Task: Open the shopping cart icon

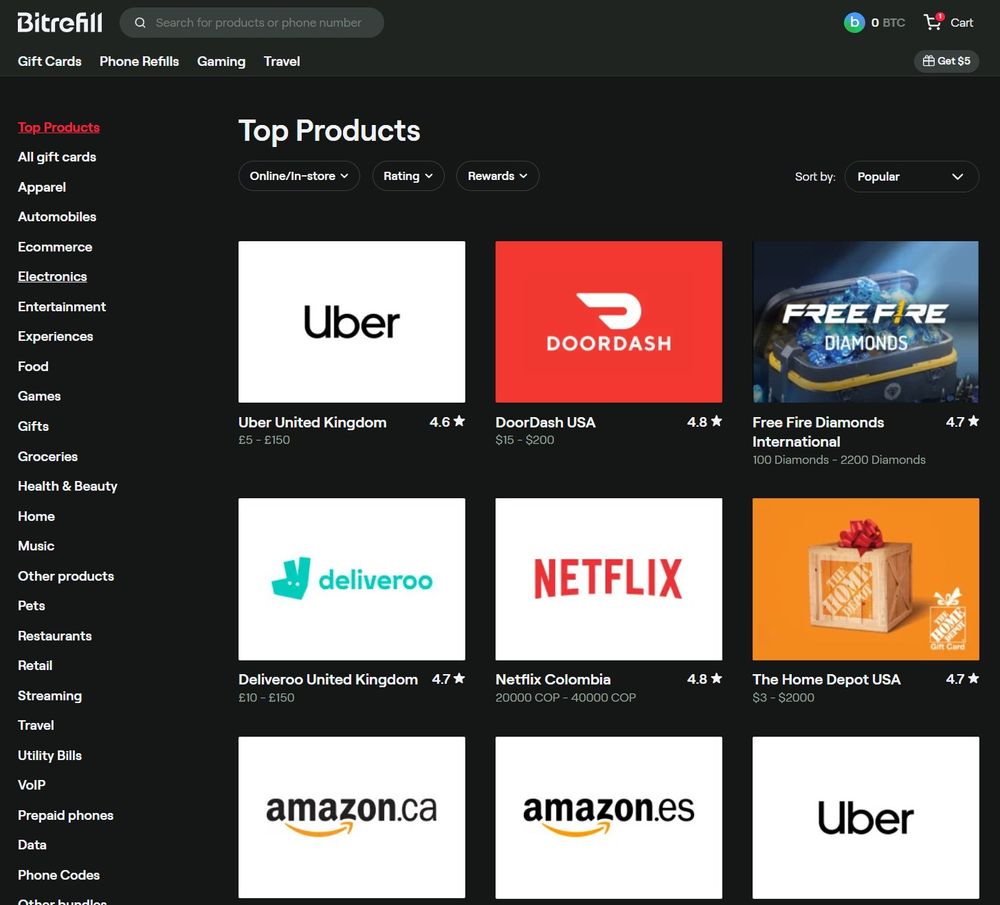Action: click(933, 22)
